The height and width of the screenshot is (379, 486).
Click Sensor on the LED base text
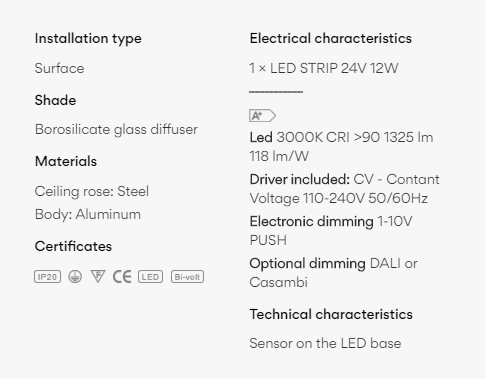(325, 343)
